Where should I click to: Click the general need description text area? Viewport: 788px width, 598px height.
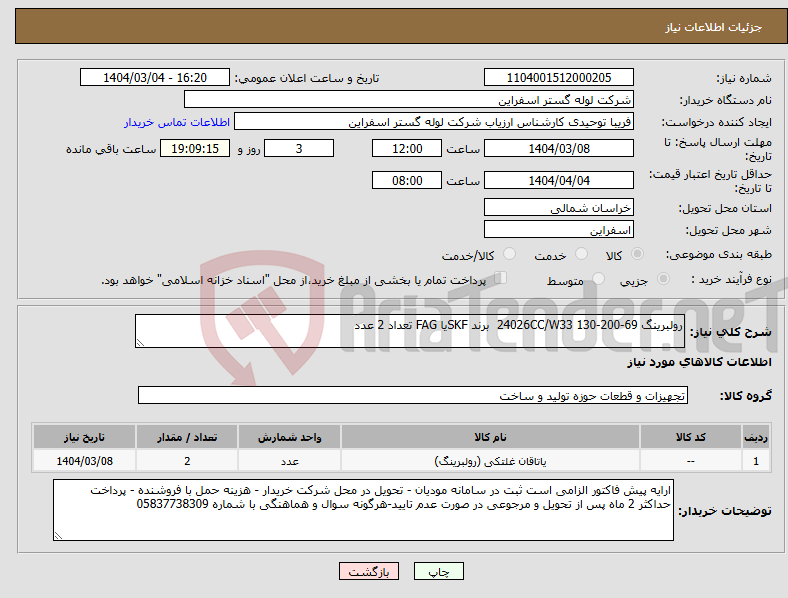click(410, 331)
